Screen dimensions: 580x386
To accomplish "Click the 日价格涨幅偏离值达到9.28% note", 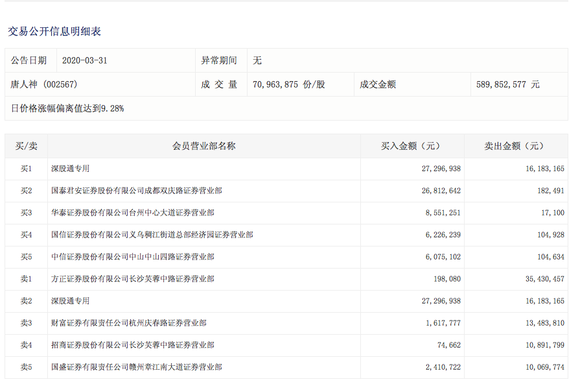I will point(67,108).
